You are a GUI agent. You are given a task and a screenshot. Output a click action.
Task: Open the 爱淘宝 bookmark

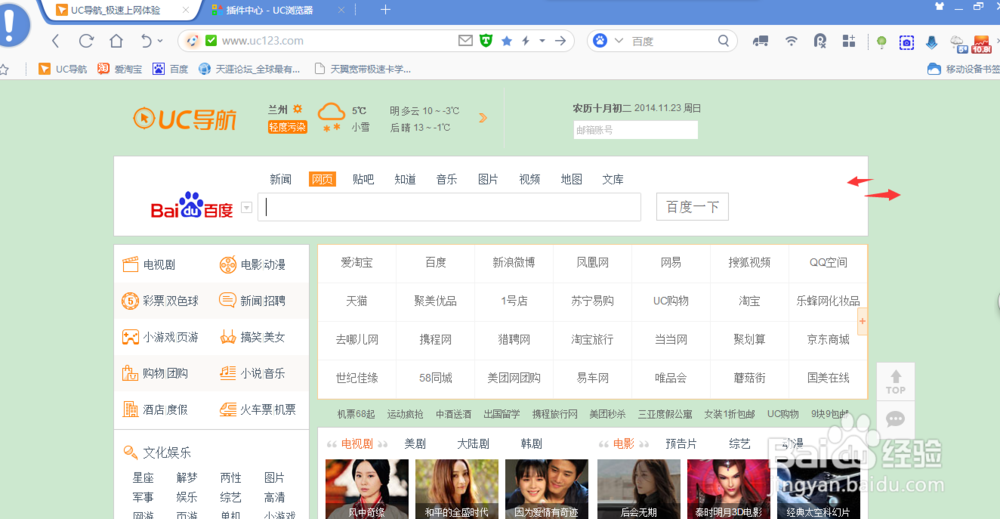pos(120,69)
